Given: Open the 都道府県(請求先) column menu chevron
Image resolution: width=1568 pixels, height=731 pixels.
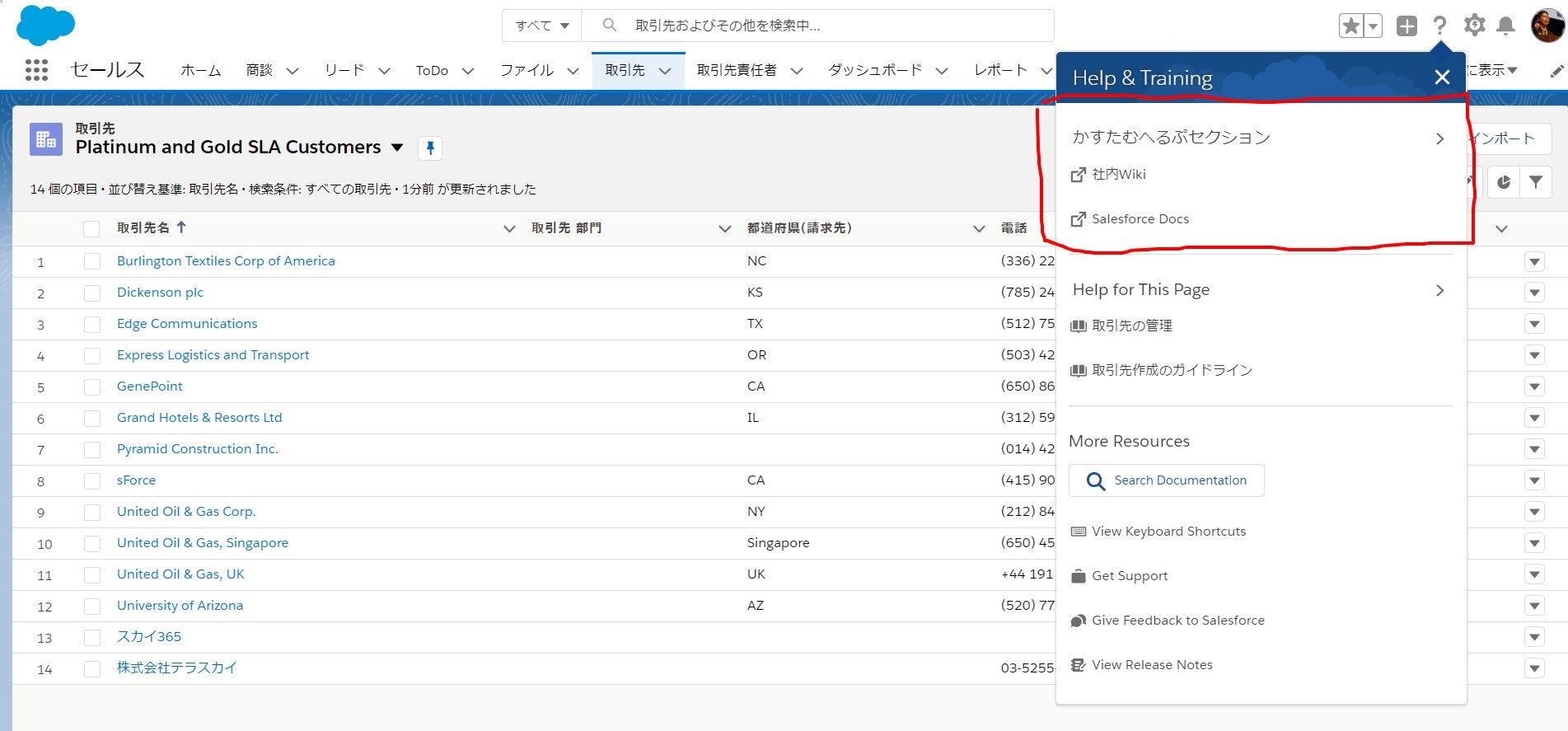Looking at the screenshot, I should pos(979,228).
